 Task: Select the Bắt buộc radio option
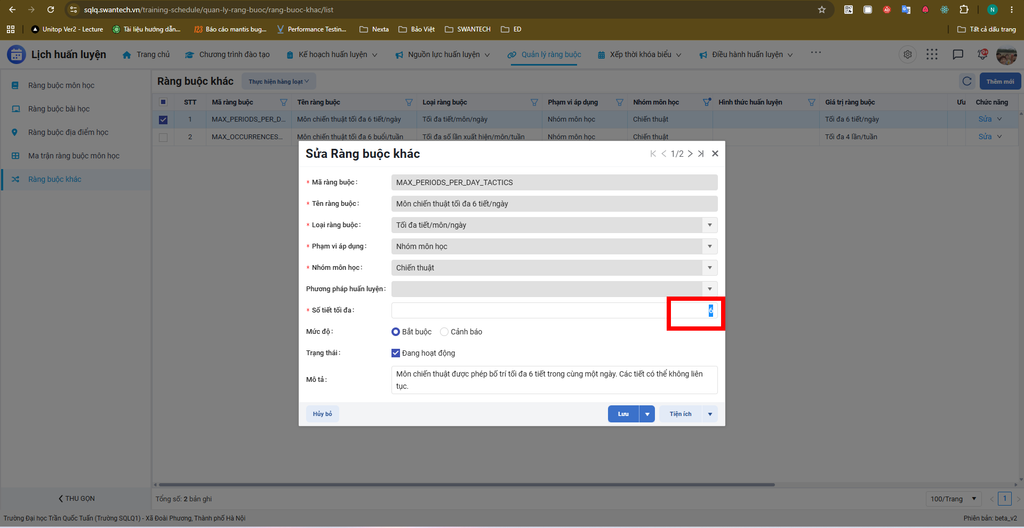click(x=396, y=332)
